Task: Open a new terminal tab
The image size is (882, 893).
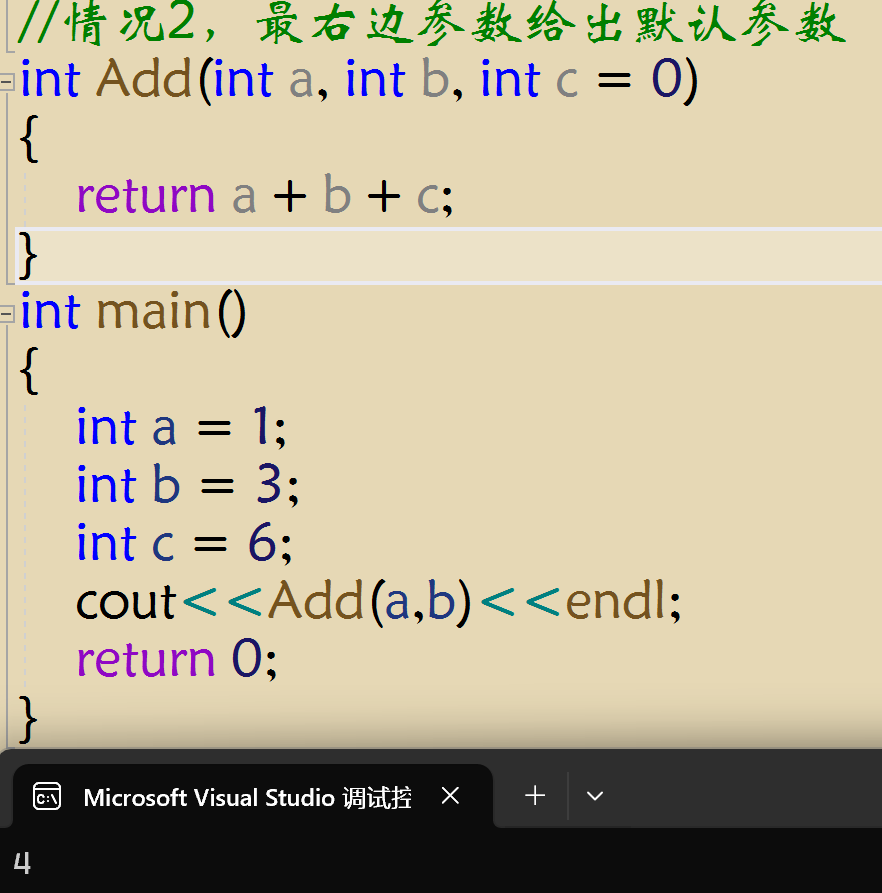Action: (x=534, y=795)
